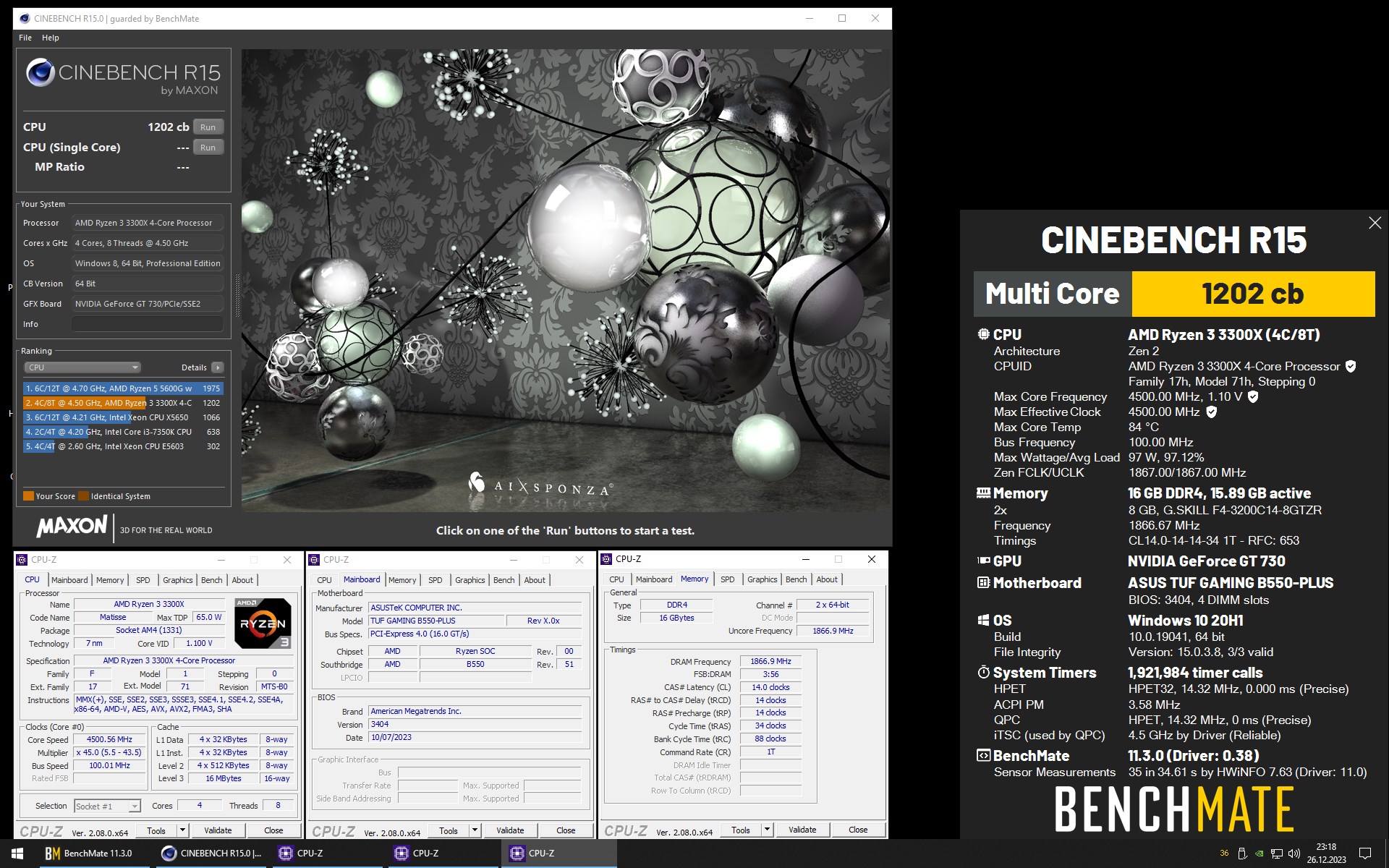Click the MAXON logo at bottom of Cinebench

click(72, 526)
